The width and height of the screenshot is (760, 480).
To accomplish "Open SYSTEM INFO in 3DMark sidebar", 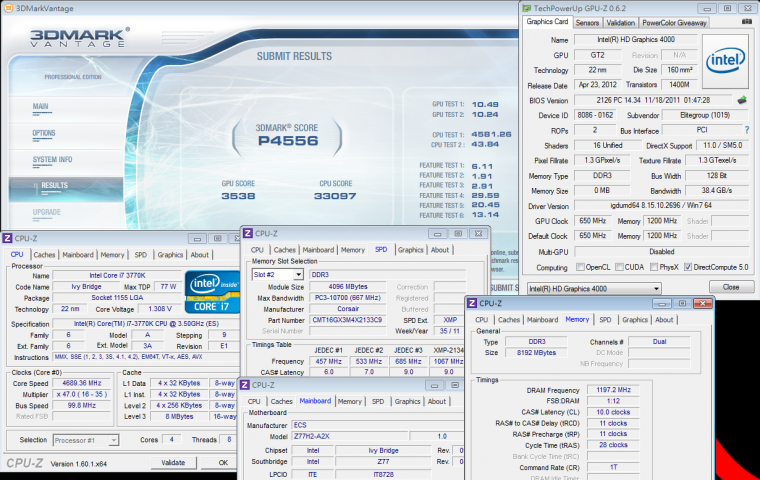I will click(x=52, y=160).
